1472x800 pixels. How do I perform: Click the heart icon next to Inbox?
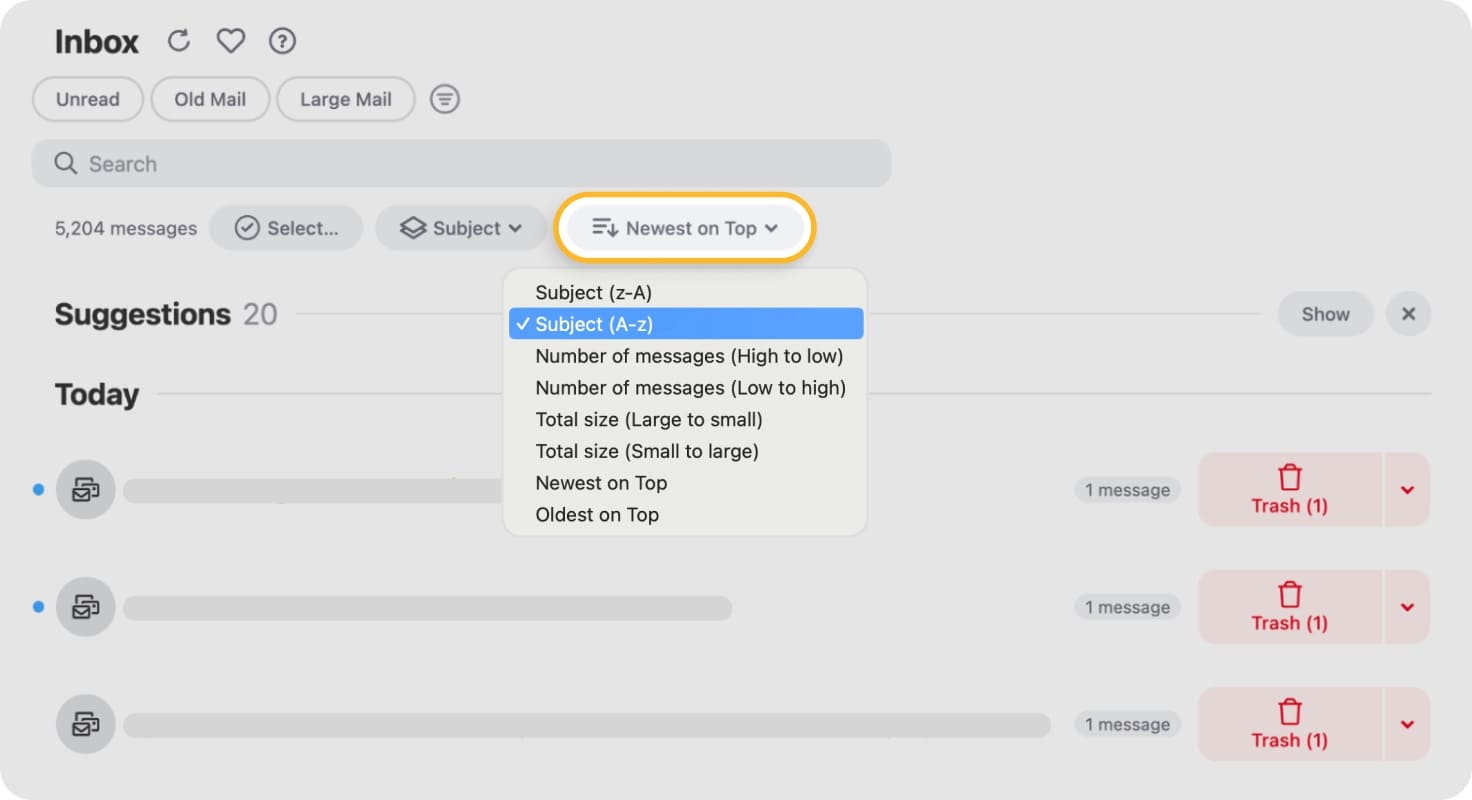tap(230, 41)
